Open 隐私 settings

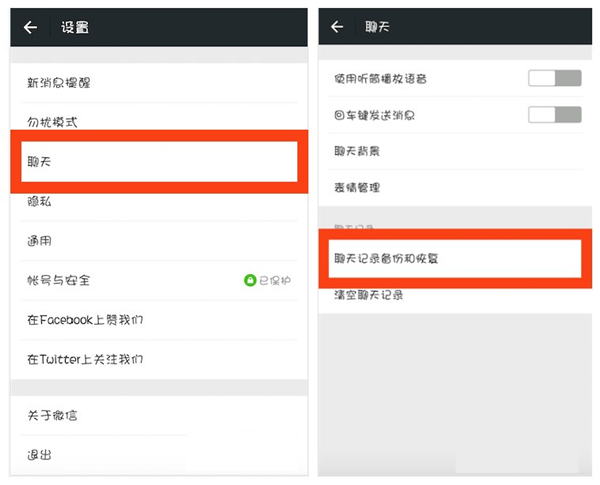click(159, 207)
